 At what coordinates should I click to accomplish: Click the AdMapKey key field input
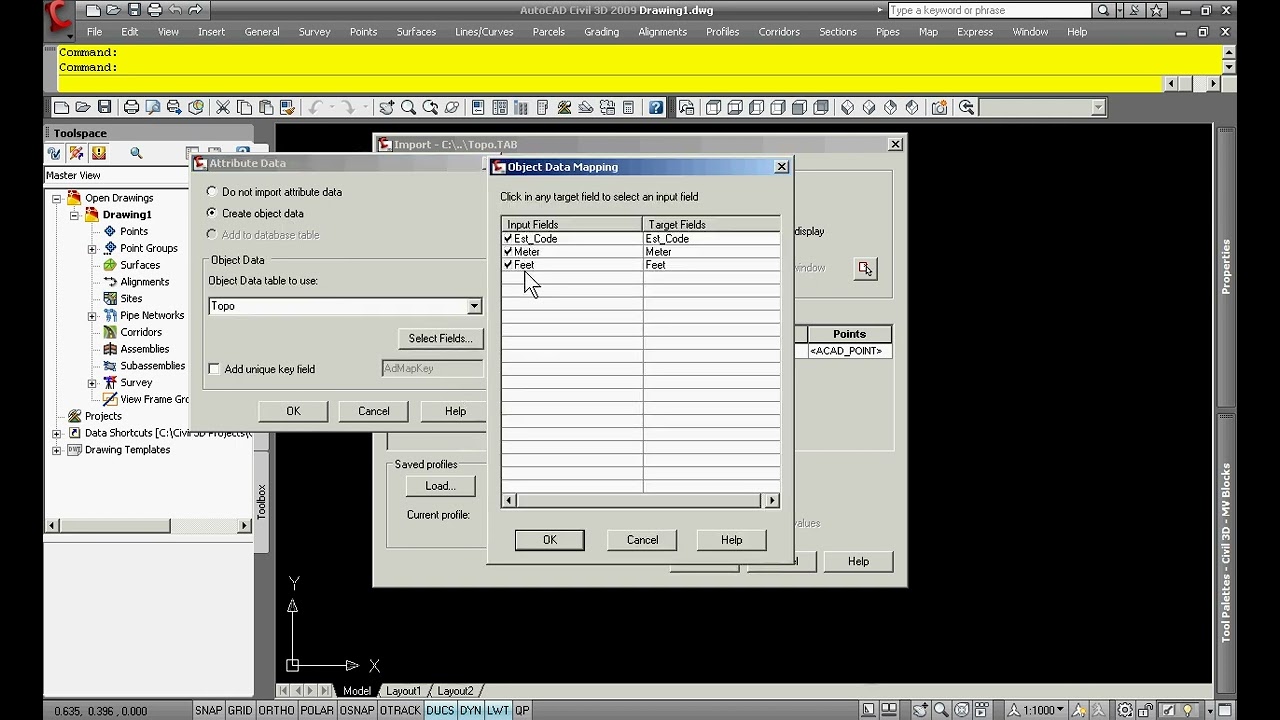coord(432,368)
